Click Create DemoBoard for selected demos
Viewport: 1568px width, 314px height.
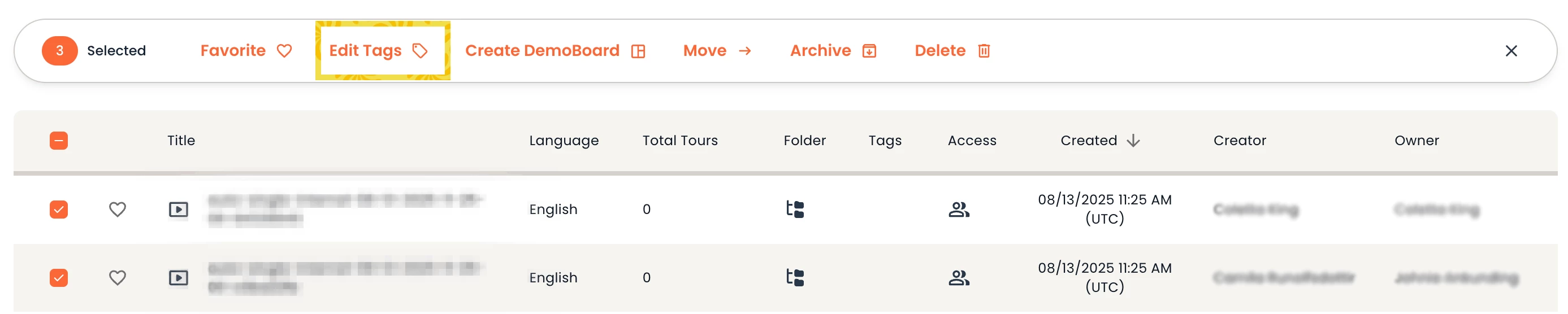[x=555, y=50]
